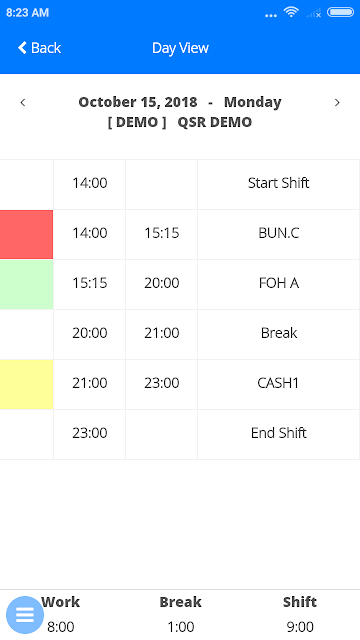
Task: Open the End Shift row
Action: (180, 434)
